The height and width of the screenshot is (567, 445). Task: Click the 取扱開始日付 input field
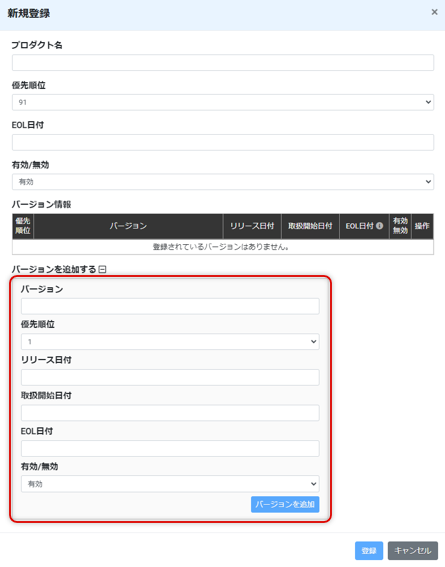[x=170, y=413]
